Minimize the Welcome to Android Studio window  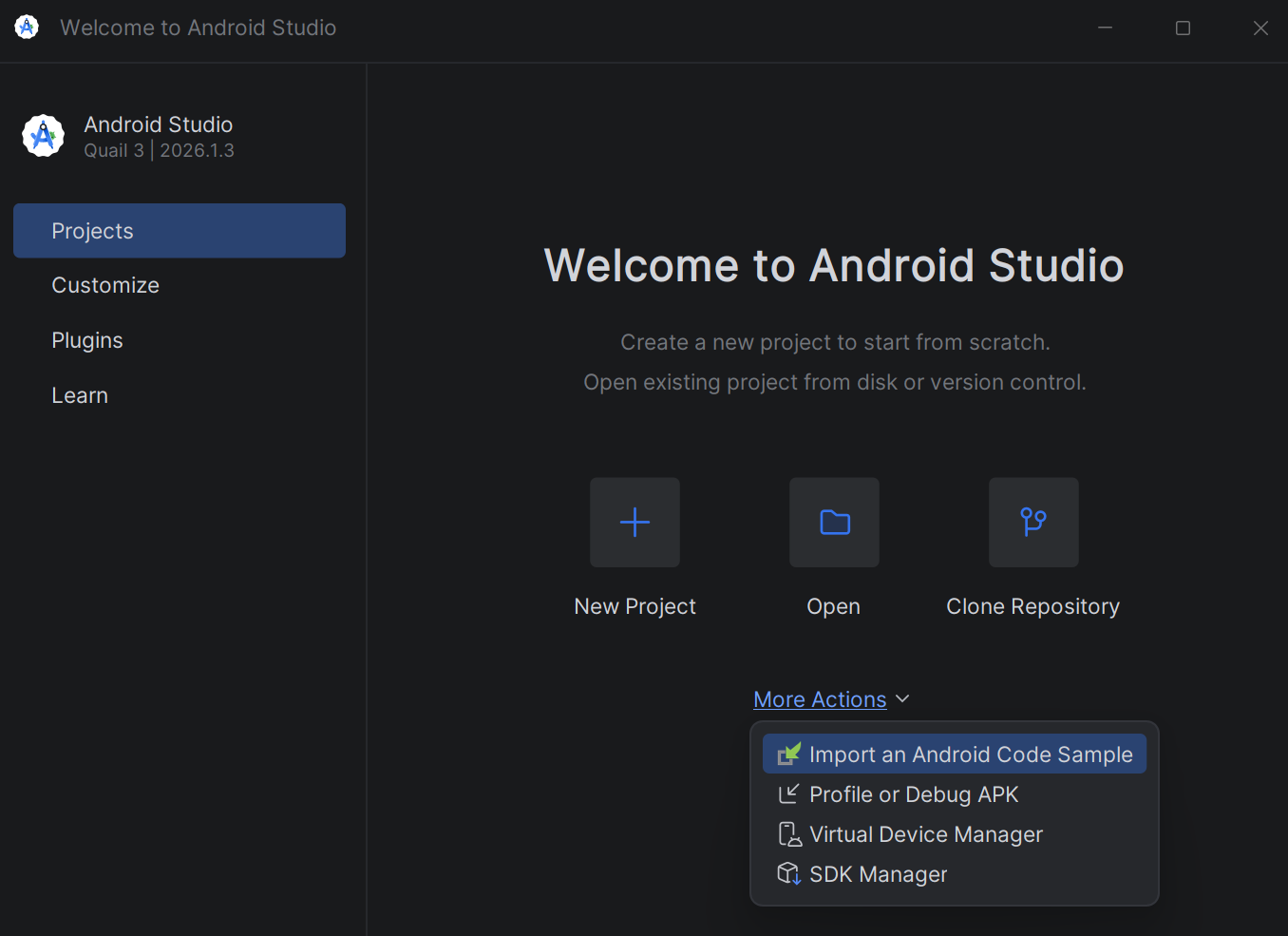pyautogui.click(x=1106, y=28)
